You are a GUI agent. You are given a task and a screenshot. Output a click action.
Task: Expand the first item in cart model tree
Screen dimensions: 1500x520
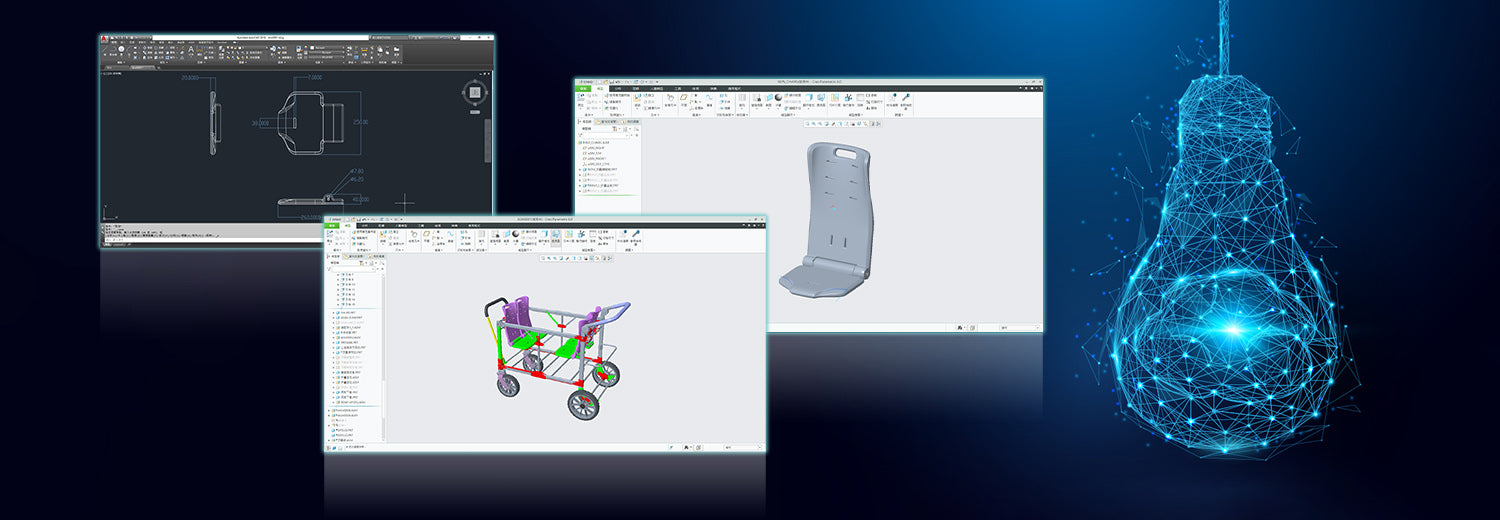(x=342, y=274)
